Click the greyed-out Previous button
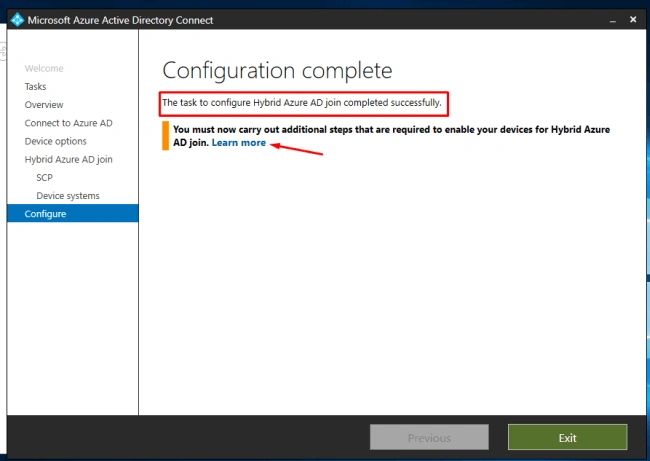 coord(429,437)
